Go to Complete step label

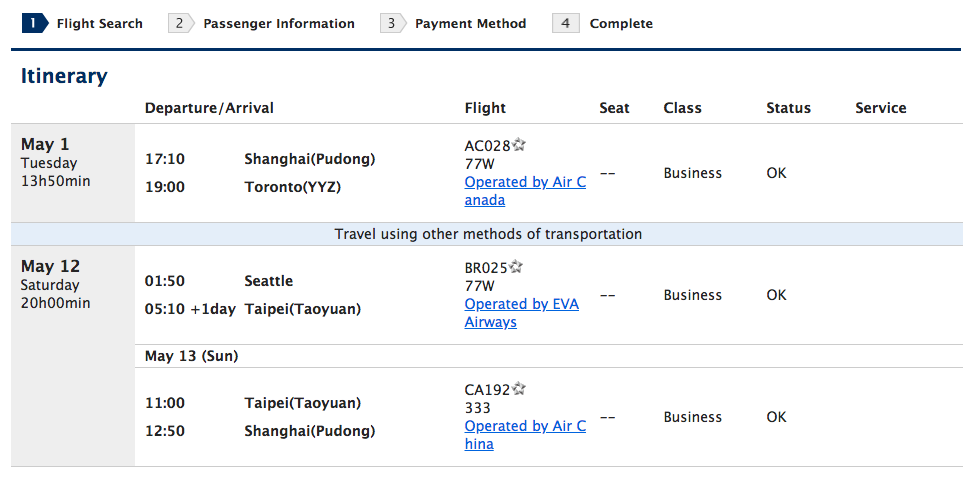621,24
